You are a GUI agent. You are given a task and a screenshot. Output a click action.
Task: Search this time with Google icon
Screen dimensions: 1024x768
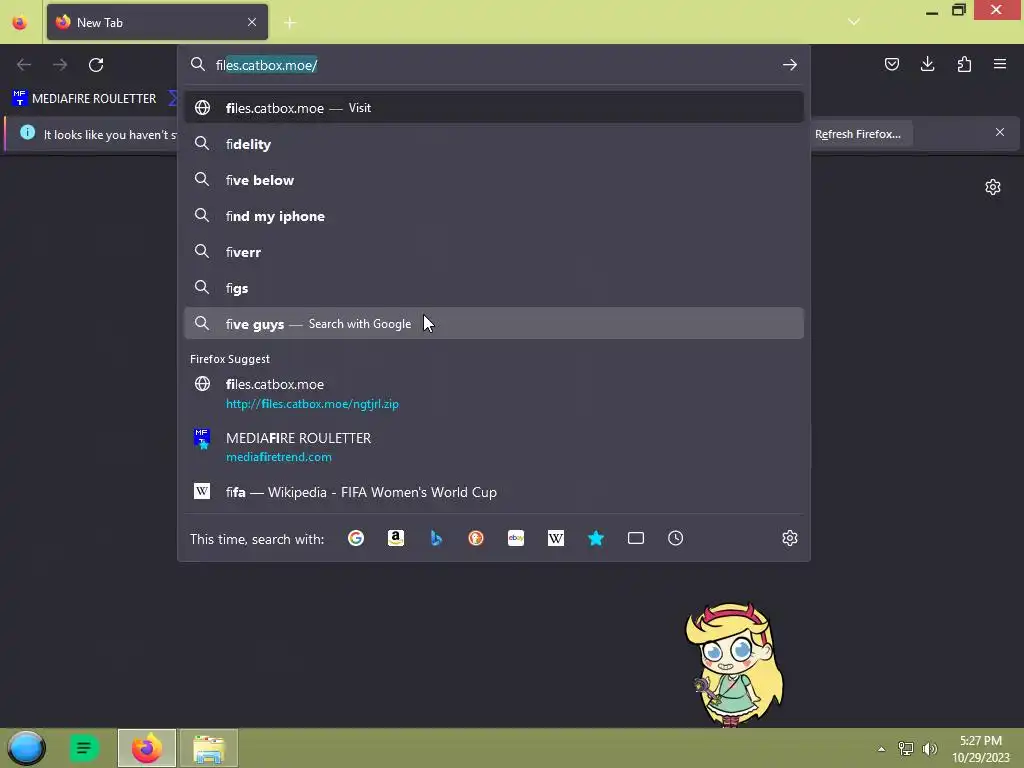pos(356,538)
